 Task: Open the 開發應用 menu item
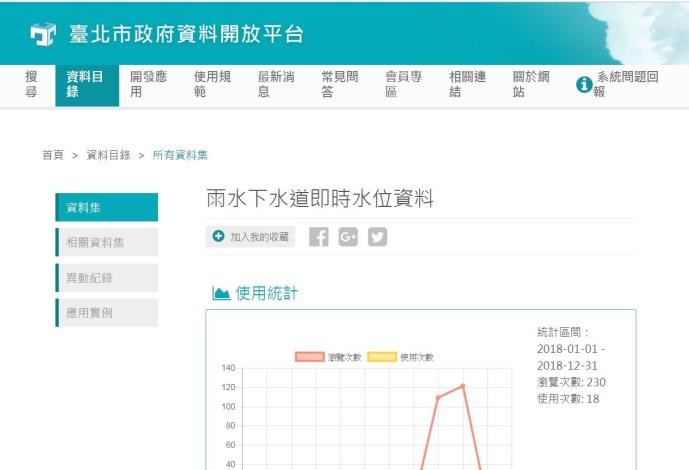149,84
